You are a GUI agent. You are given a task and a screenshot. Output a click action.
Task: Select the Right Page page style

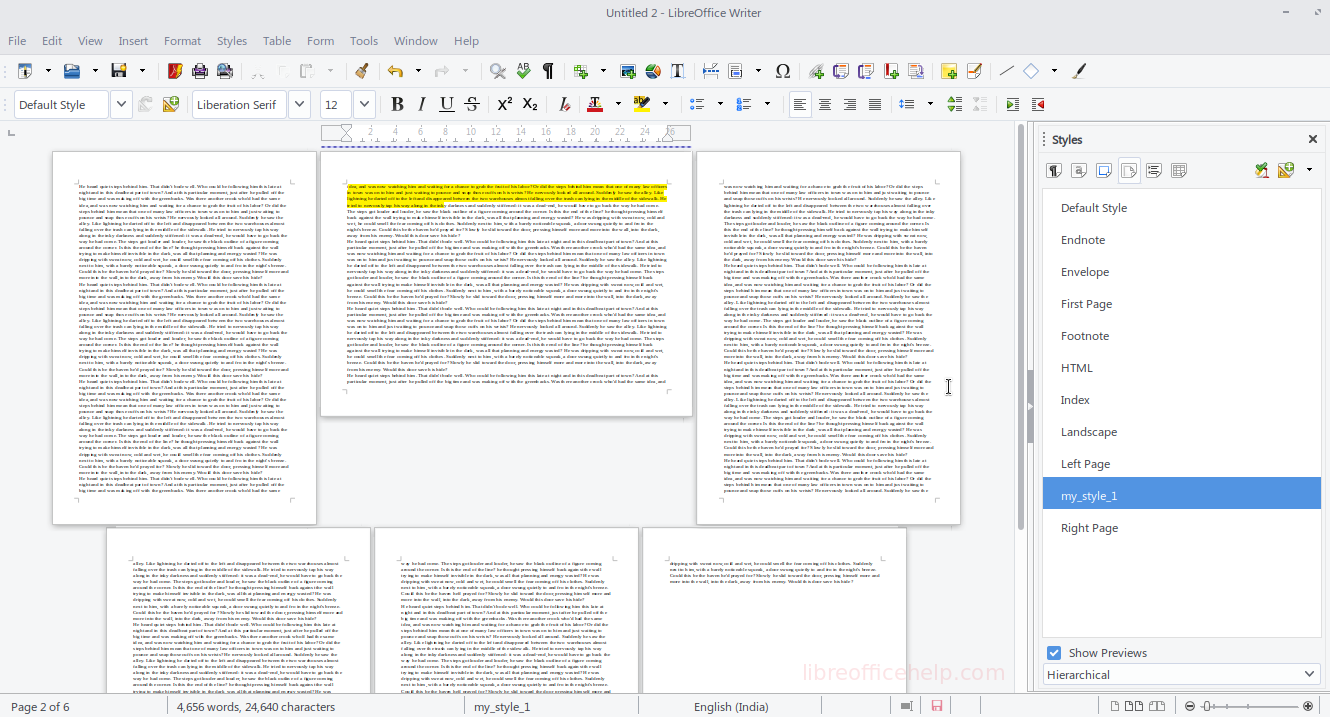pos(1181,528)
